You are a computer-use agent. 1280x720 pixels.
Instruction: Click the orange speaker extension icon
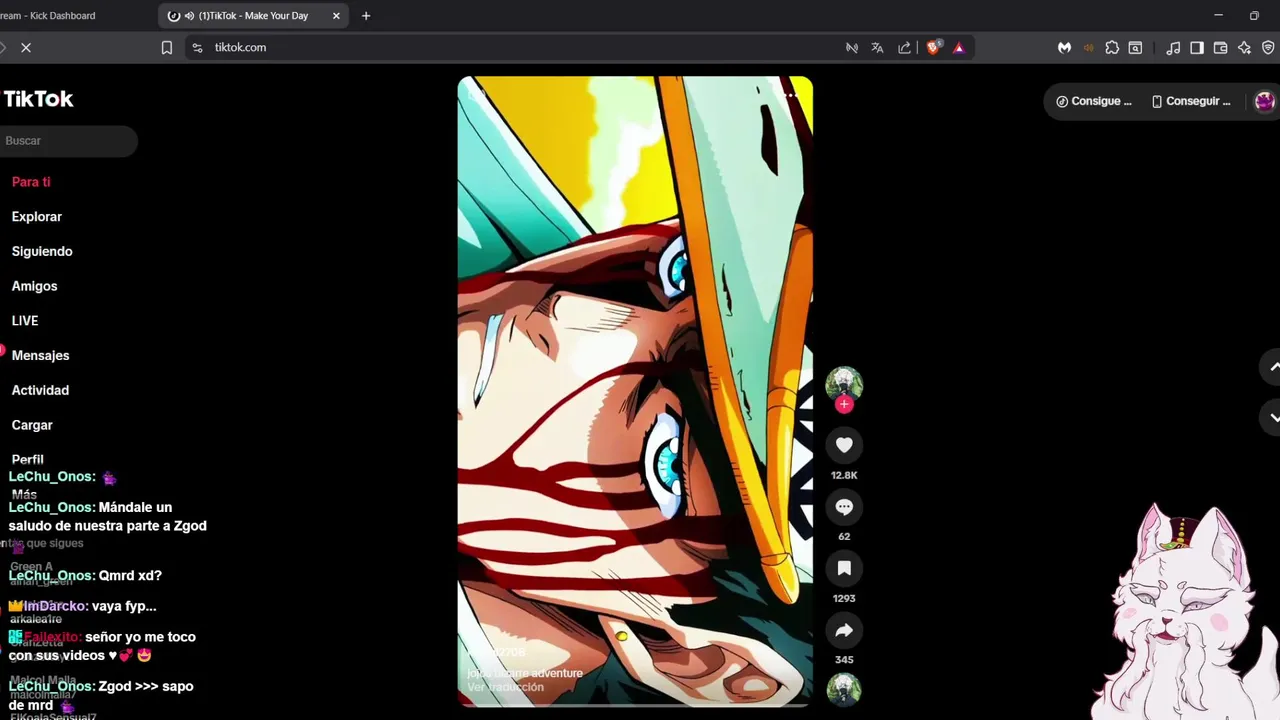(1088, 47)
